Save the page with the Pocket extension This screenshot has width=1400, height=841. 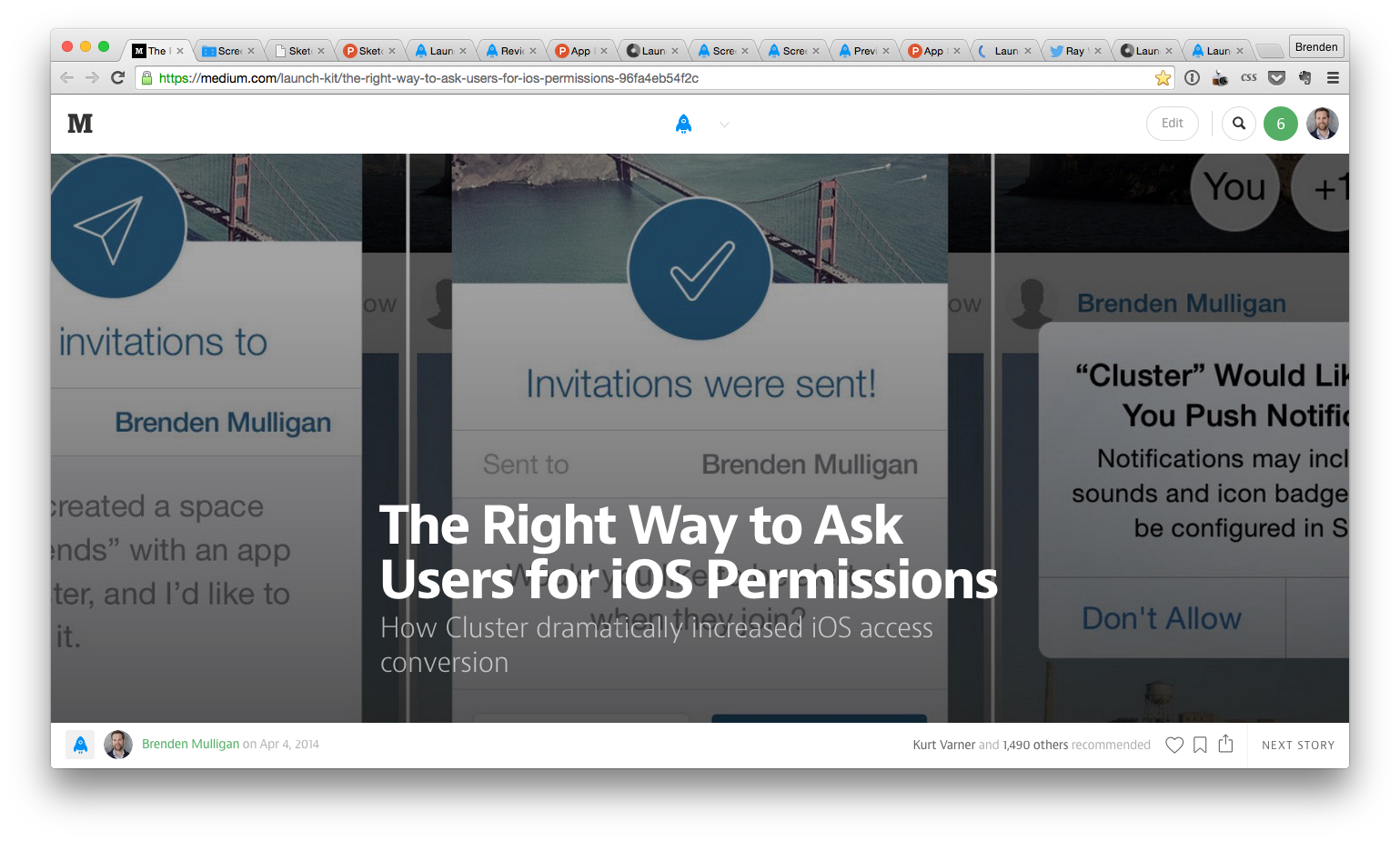[1277, 78]
